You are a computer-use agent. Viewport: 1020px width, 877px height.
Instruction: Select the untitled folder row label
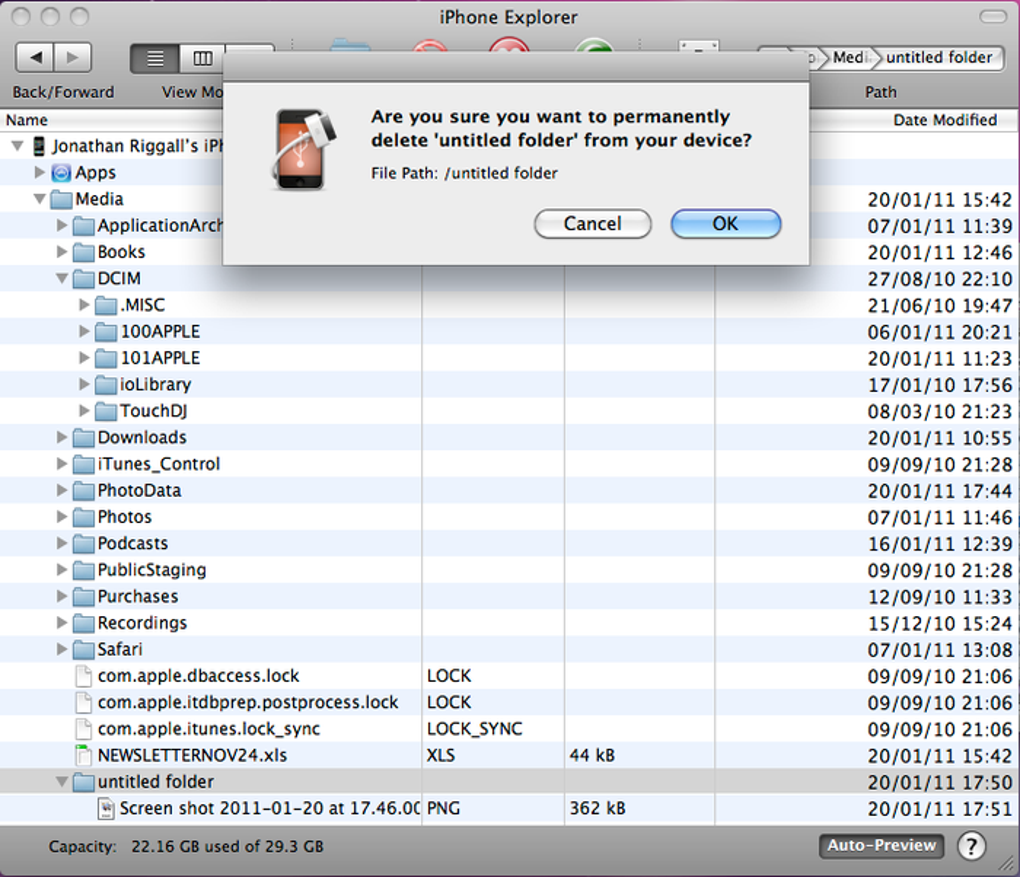(155, 781)
